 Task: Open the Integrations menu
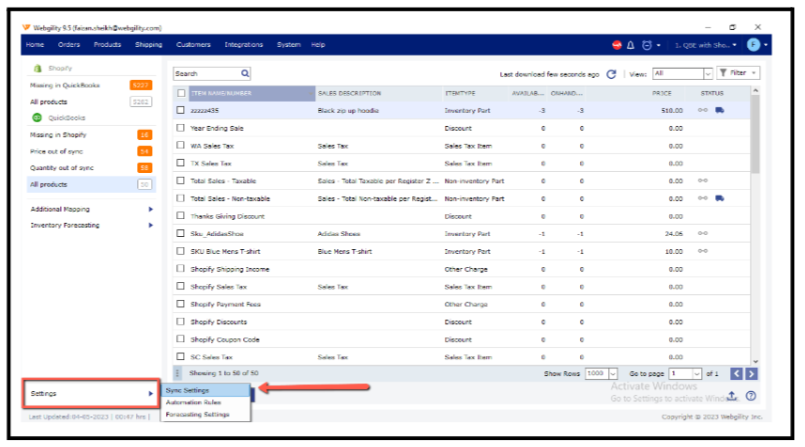coord(243,45)
